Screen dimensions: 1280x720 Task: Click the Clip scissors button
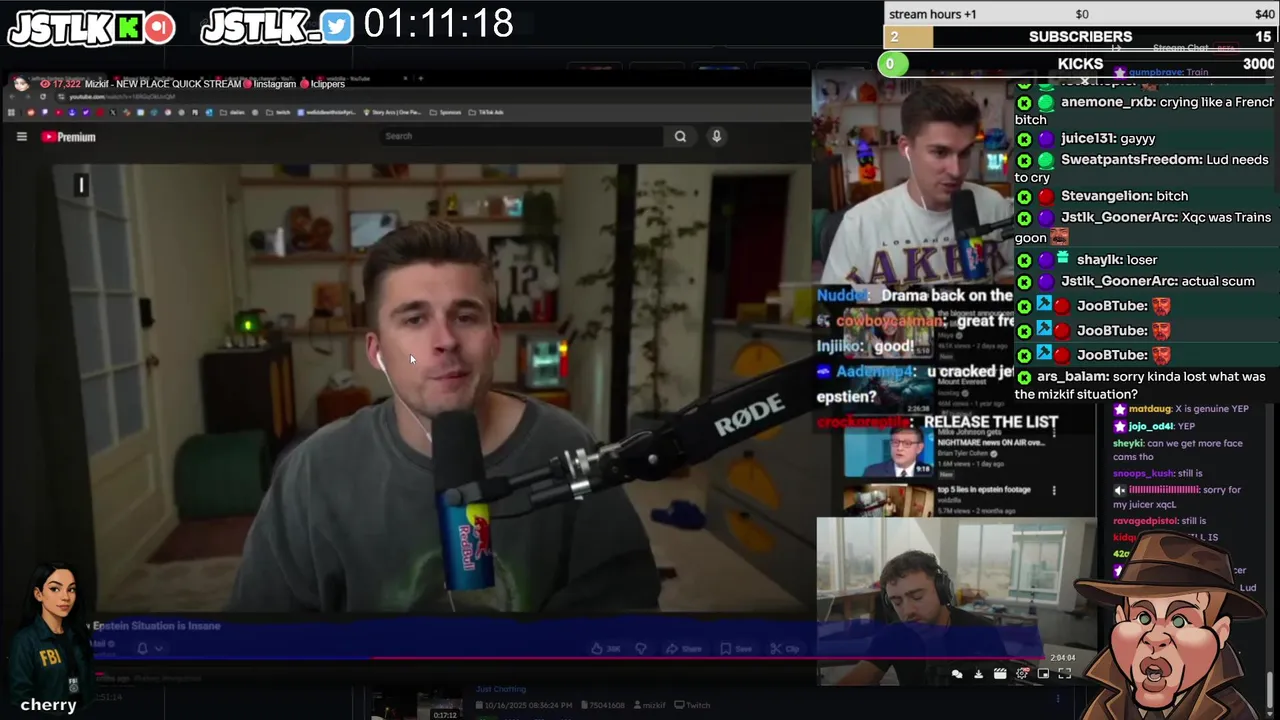(x=785, y=649)
